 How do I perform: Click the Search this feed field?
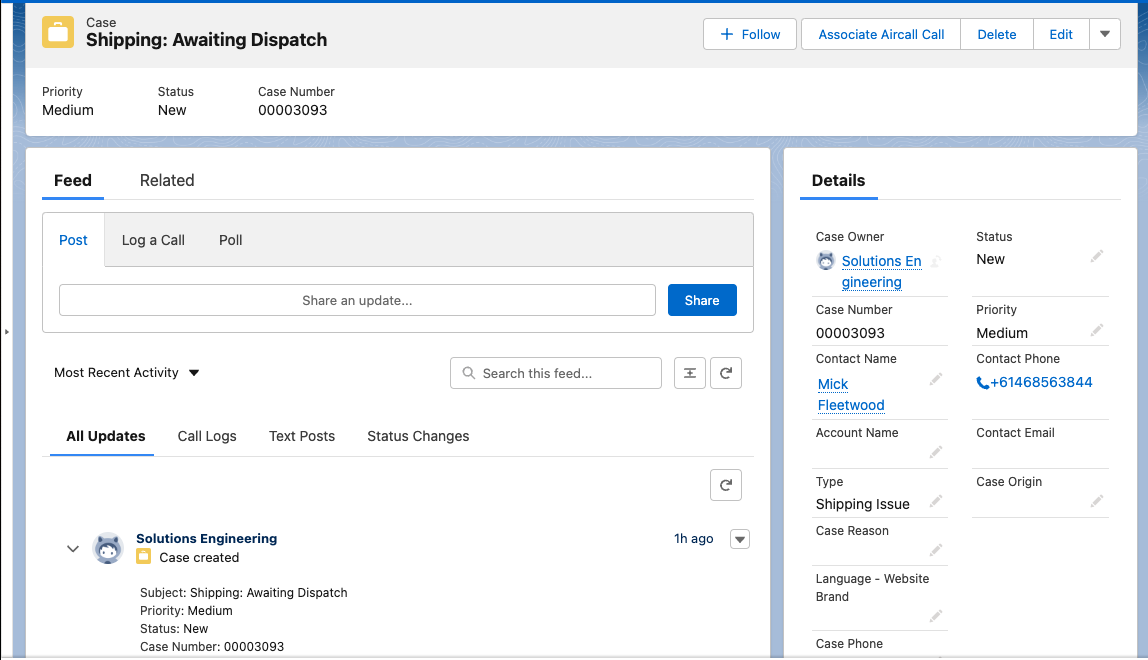[x=556, y=373]
